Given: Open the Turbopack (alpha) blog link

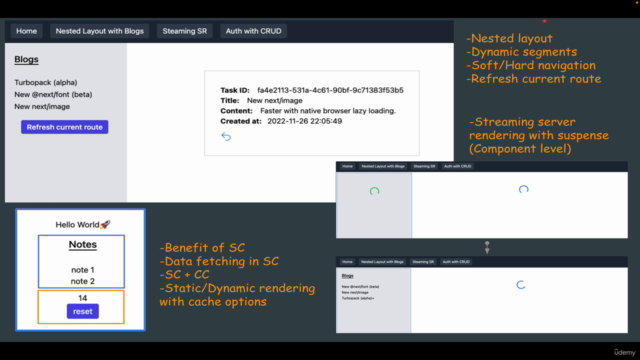Looking at the screenshot, I should pyautogui.click(x=46, y=82).
